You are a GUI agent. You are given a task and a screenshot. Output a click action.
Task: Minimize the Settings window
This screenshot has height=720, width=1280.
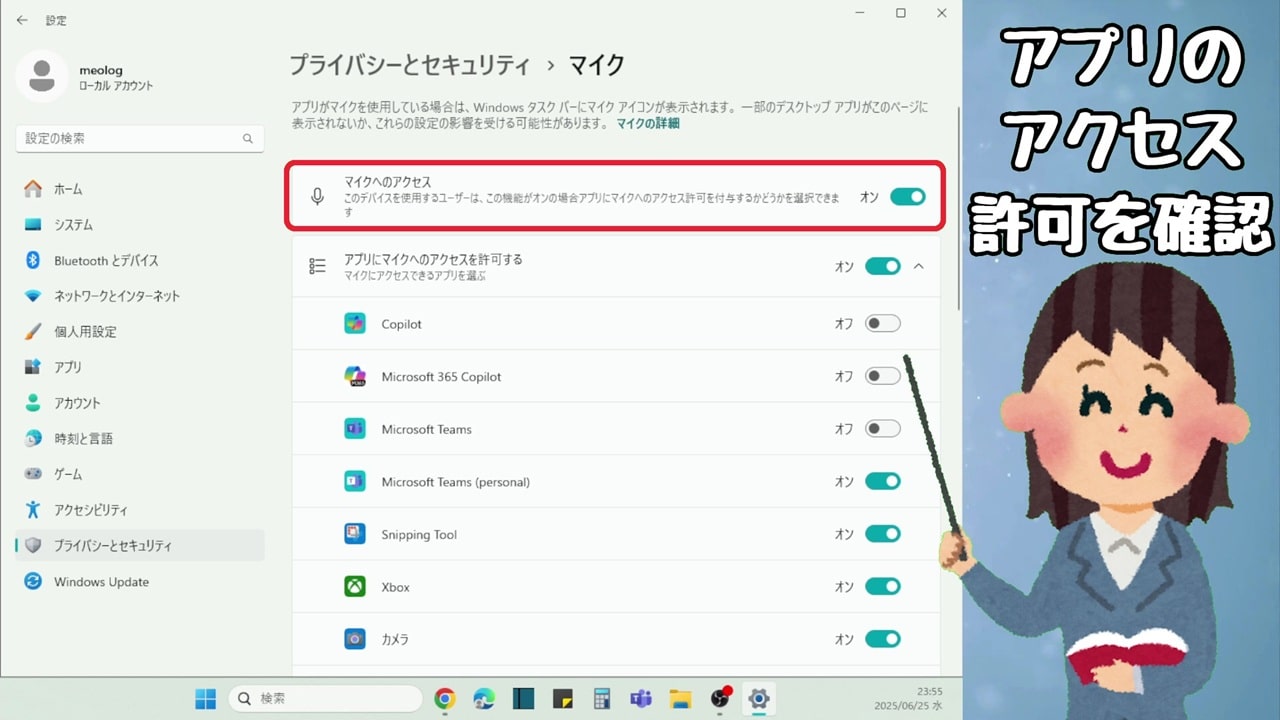tap(860, 13)
